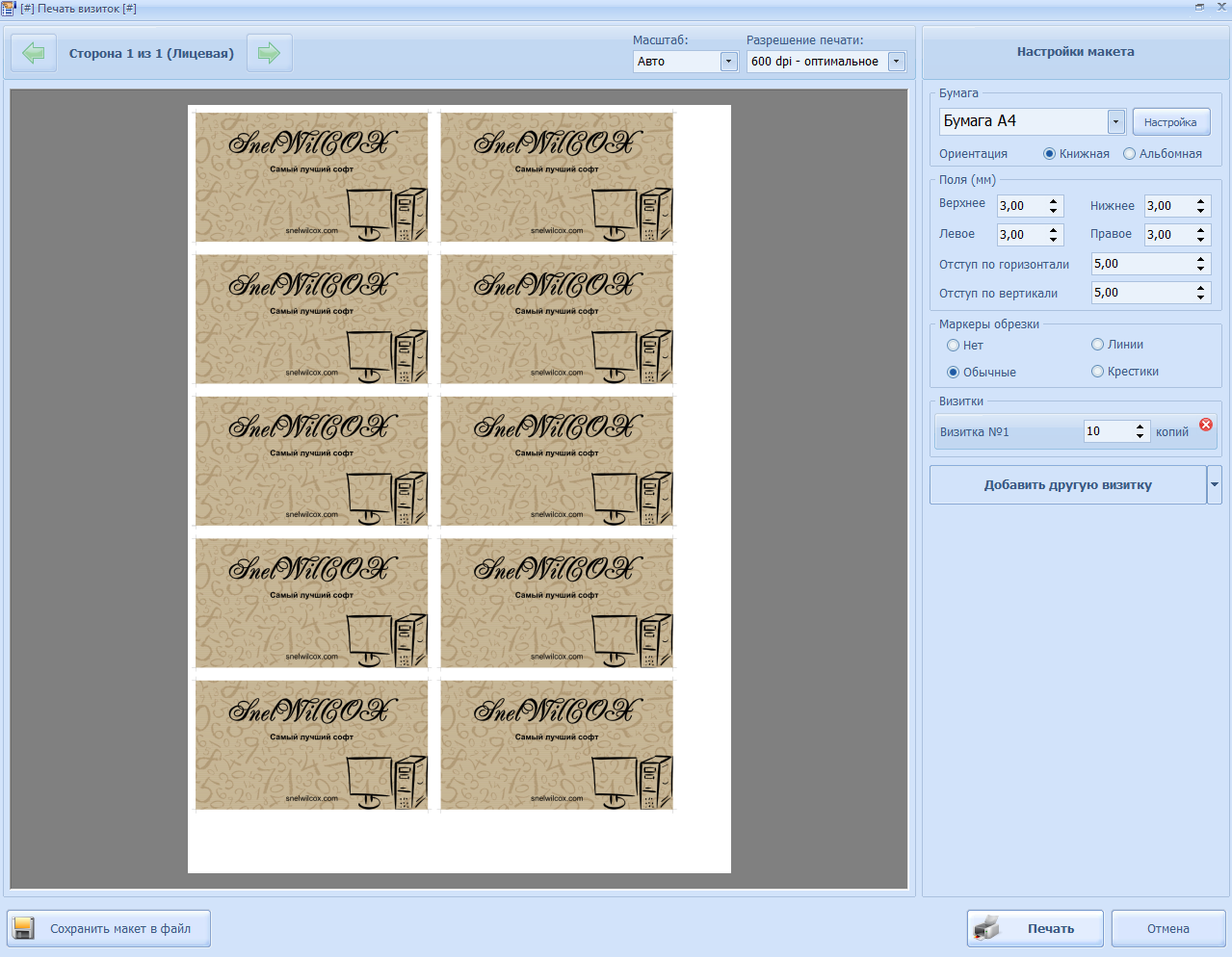The image size is (1232, 957).
Task: Click the green next side arrow
Action: coord(269,53)
